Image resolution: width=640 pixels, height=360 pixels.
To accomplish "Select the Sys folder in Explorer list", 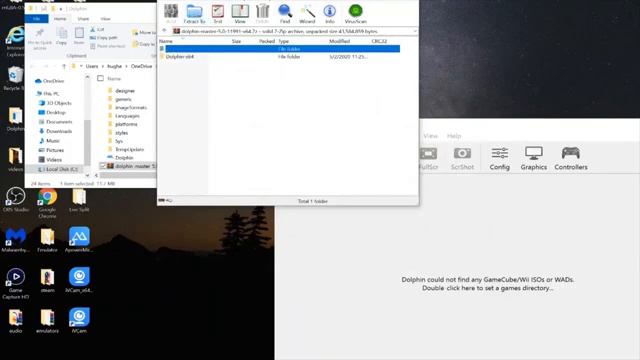I will (115, 141).
